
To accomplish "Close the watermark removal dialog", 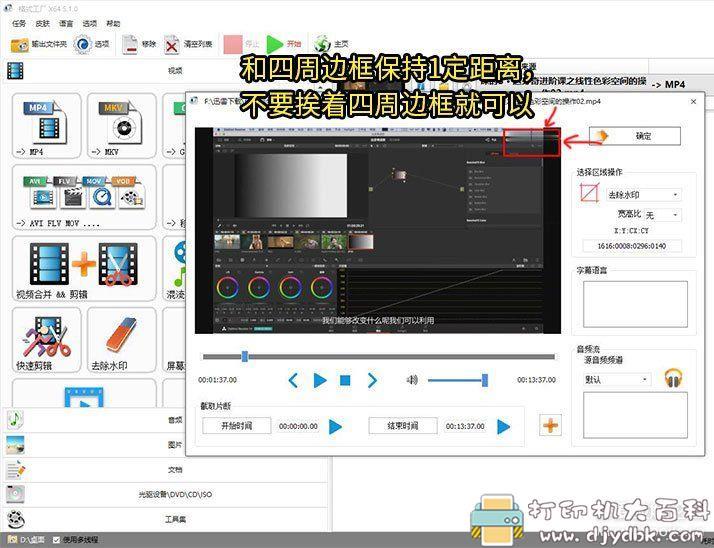I will pos(693,102).
